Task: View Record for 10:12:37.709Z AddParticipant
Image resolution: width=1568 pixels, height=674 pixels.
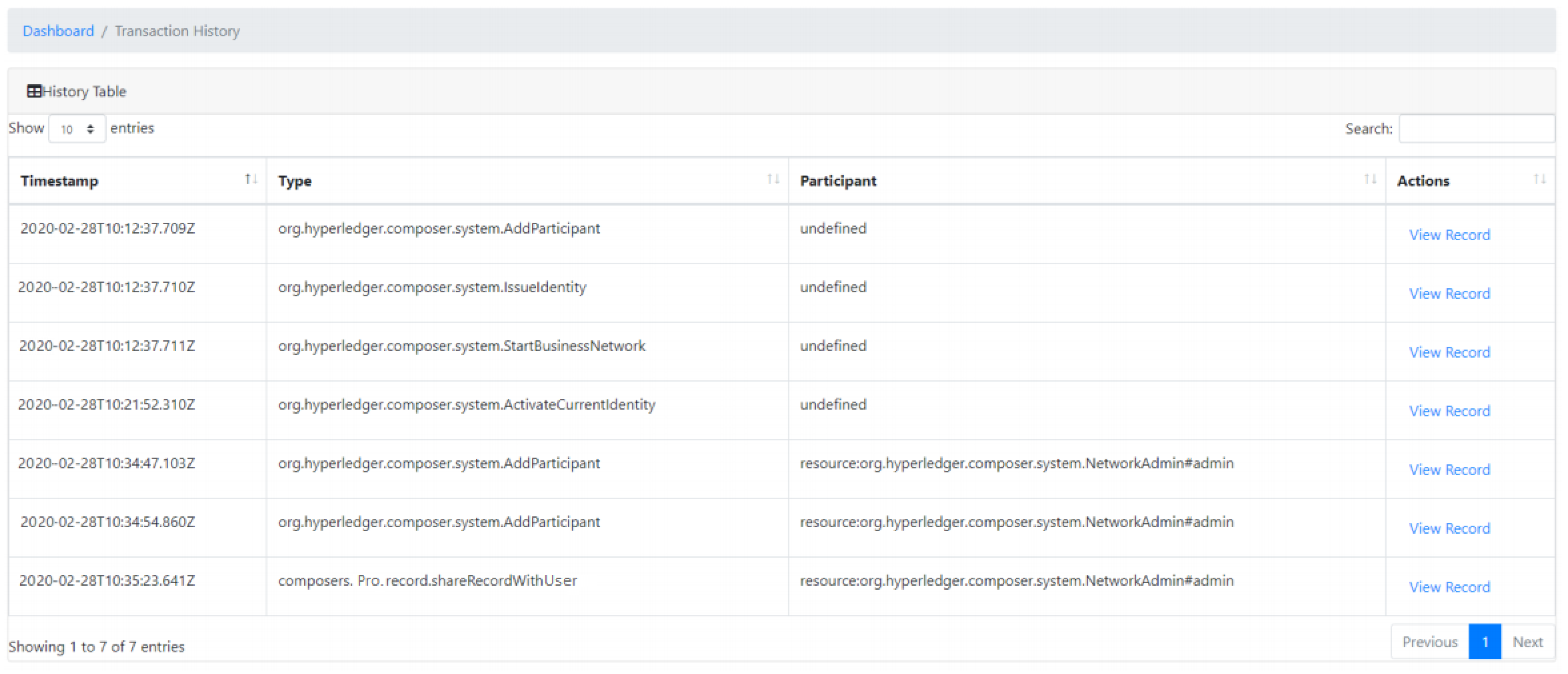Action: pos(1449,235)
